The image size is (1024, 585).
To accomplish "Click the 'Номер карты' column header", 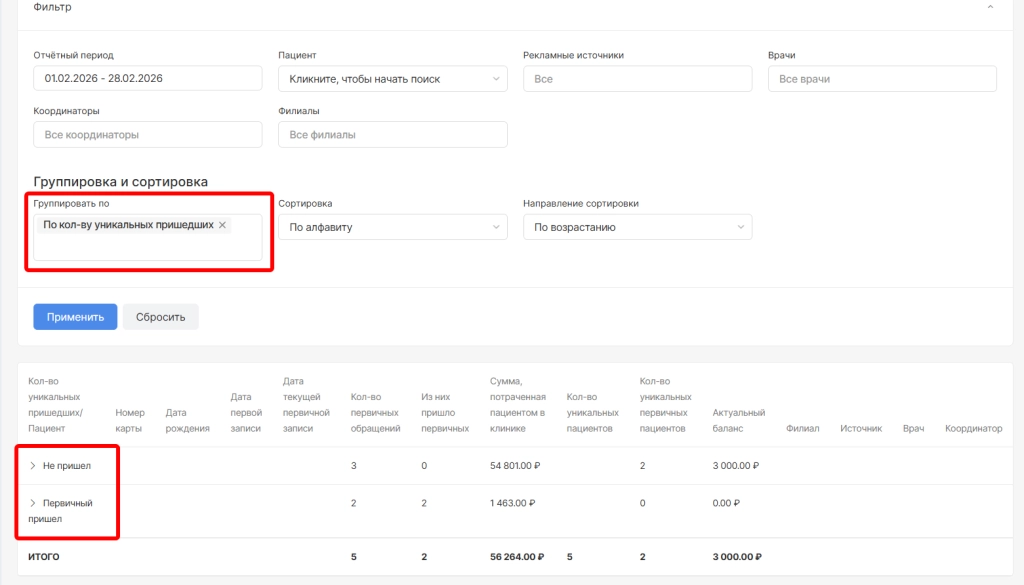I will [130, 420].
